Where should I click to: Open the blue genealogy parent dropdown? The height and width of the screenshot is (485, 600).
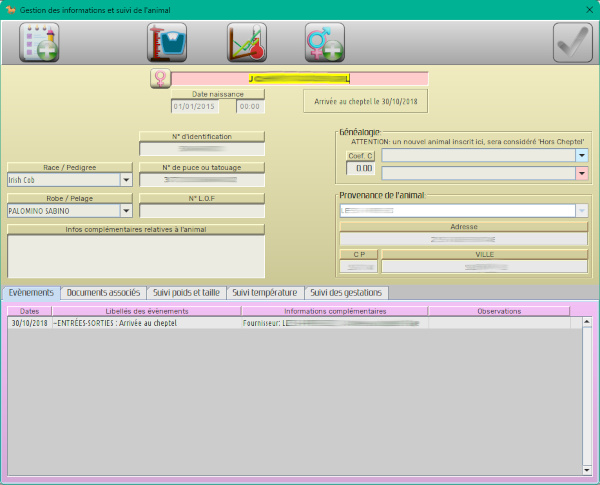tap(581, 156)
